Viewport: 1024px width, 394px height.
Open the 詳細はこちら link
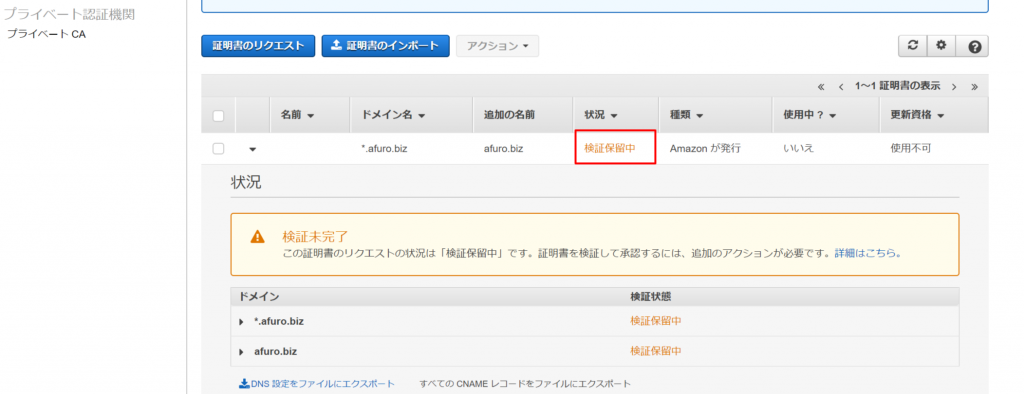coord(868,253)
